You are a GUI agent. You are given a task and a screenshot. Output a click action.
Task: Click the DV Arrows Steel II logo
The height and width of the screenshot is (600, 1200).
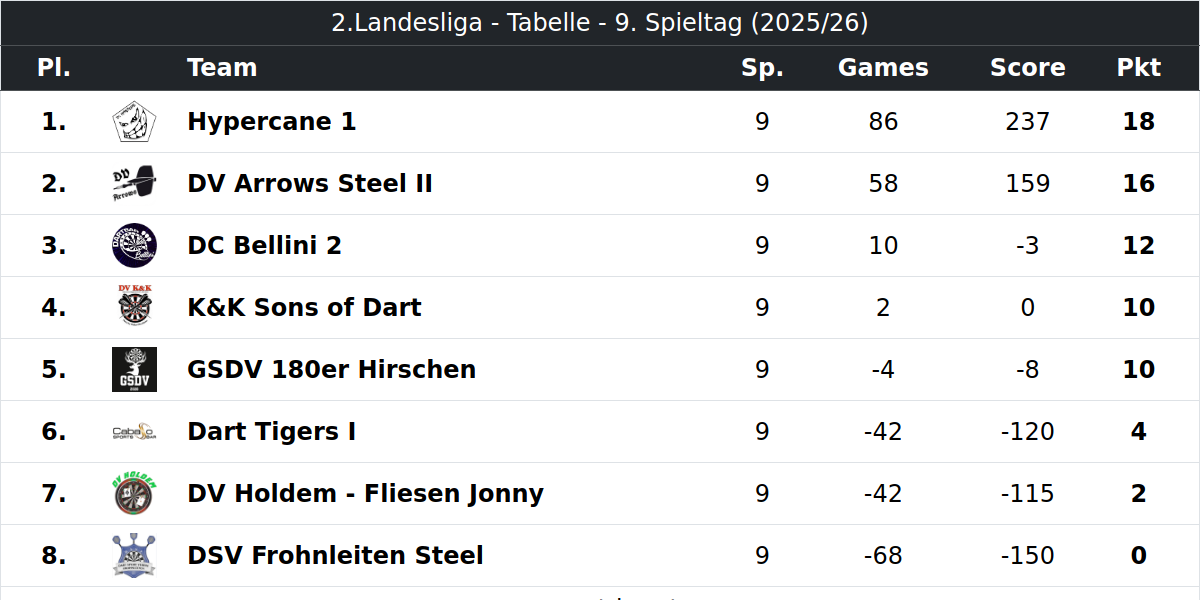tap(134, 184)
